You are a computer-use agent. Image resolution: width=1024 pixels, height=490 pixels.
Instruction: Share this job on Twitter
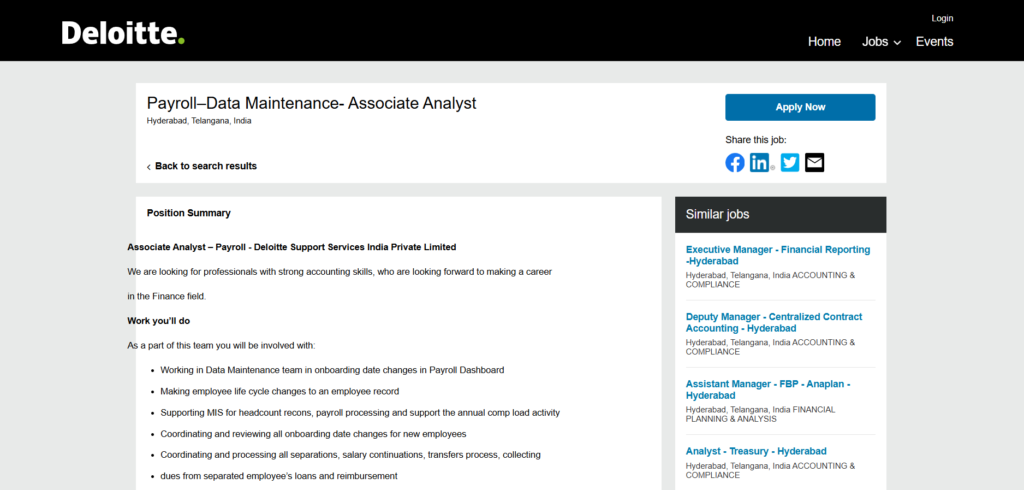790,163
